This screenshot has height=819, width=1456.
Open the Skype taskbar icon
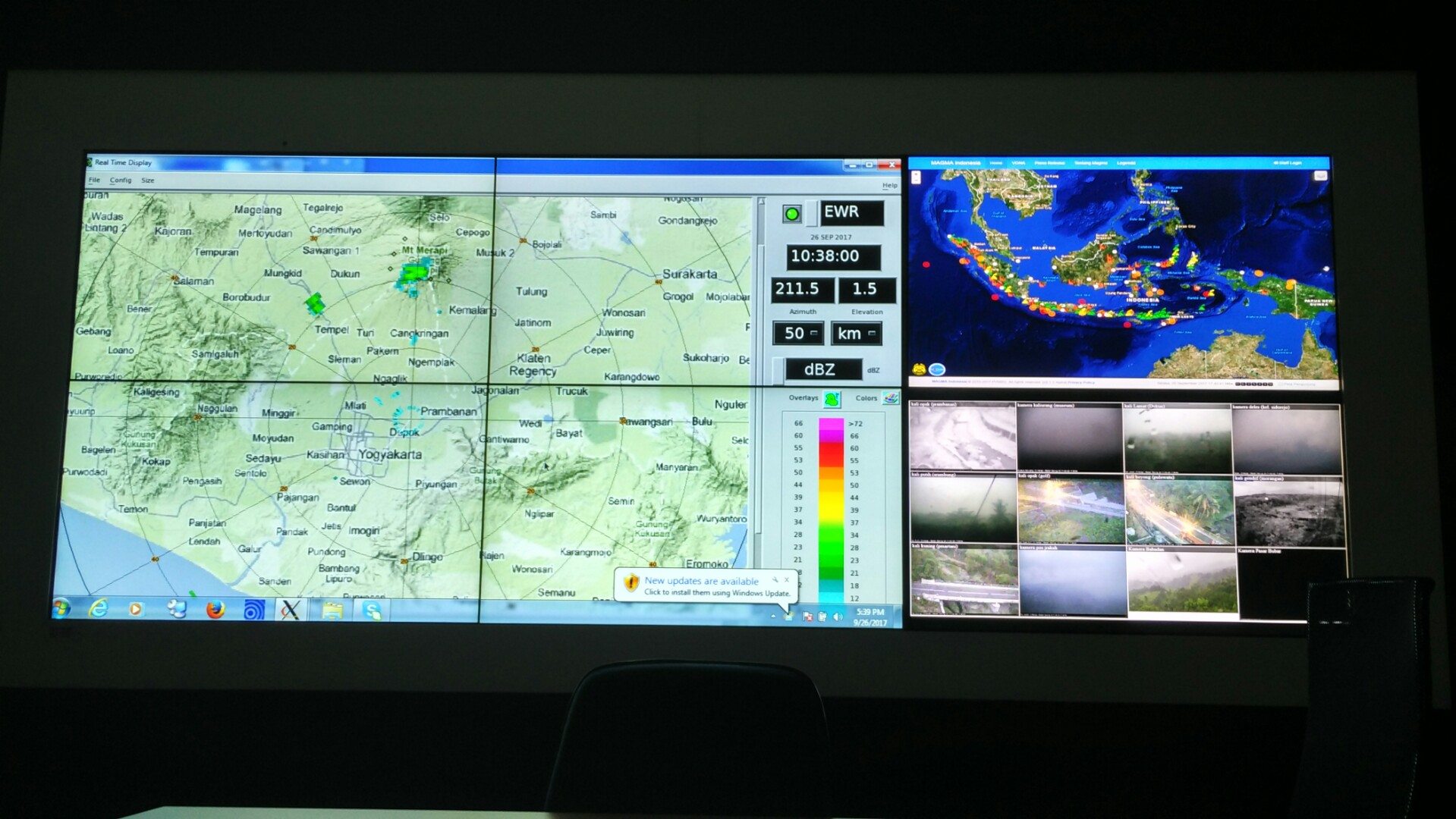tap(372, 610)
